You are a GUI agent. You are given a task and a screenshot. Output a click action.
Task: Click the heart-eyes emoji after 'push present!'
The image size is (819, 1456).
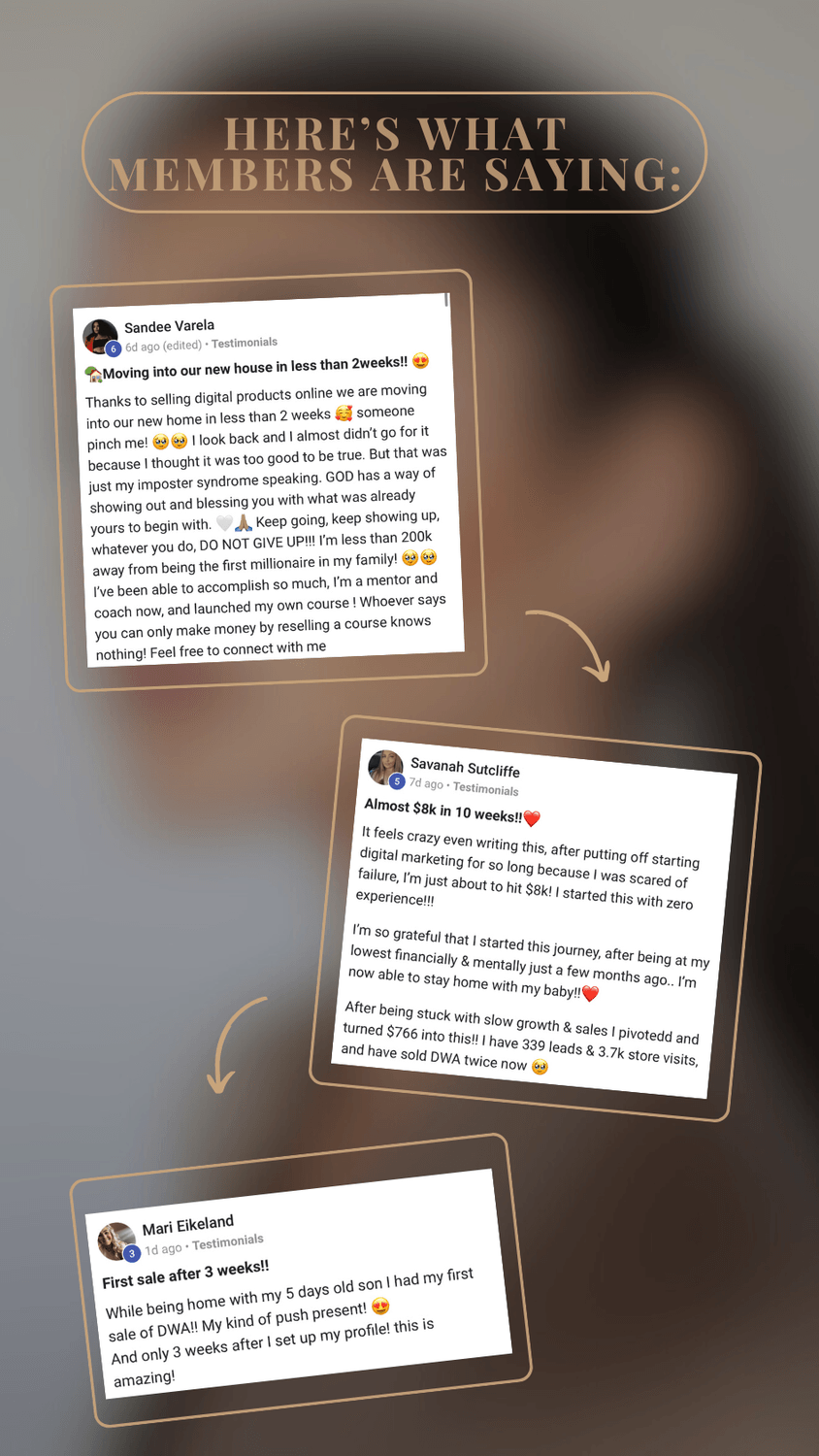click(x=380, y=1307)
